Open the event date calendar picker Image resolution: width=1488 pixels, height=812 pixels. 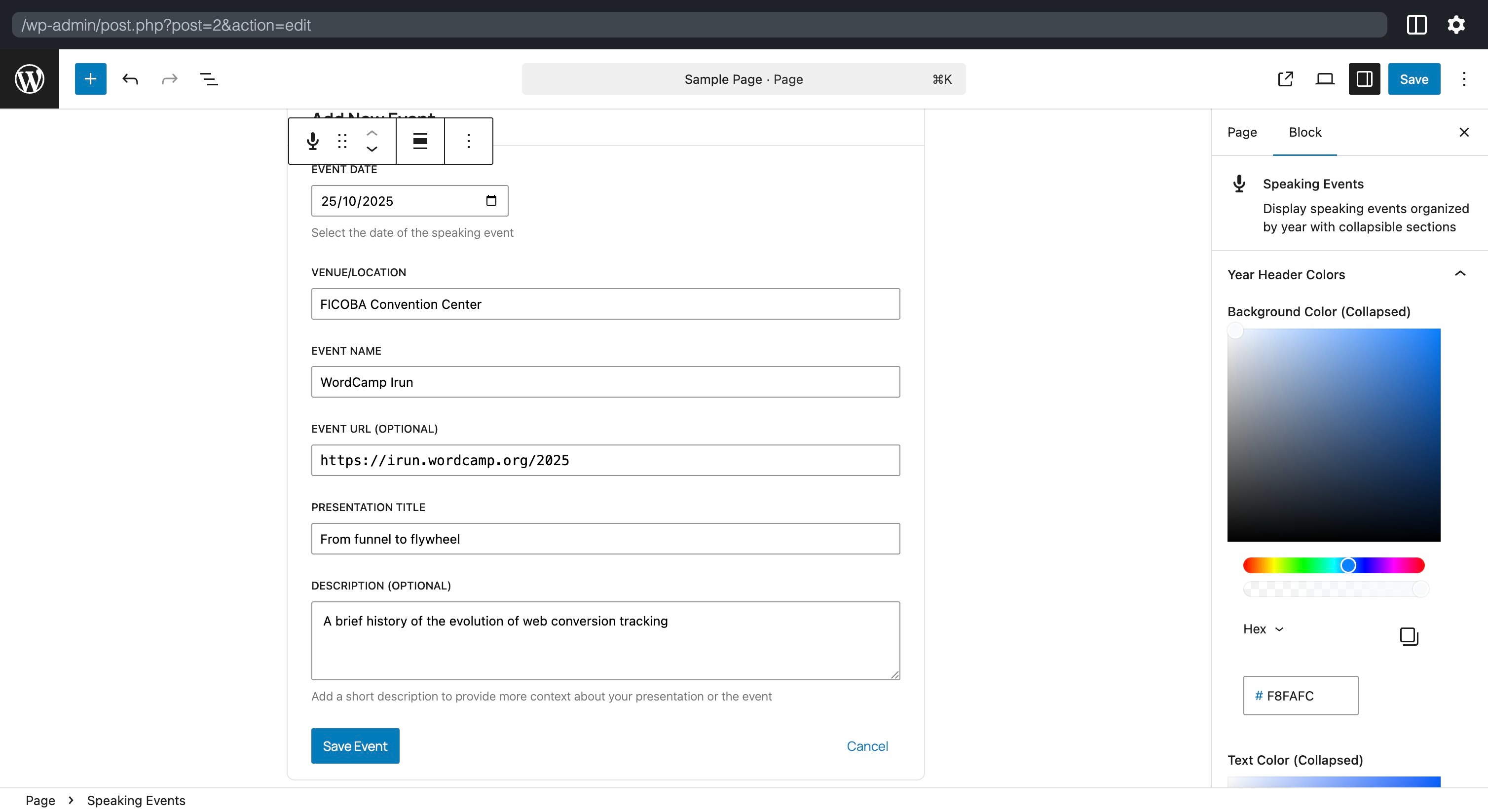491,200
